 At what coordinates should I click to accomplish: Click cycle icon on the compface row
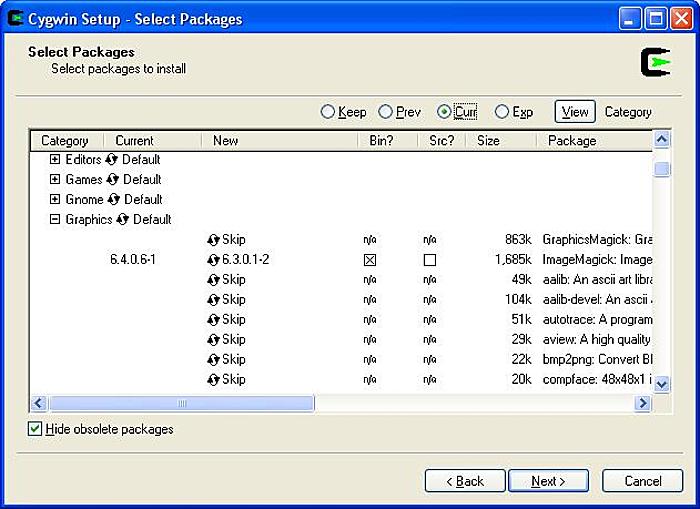point(213,380)
